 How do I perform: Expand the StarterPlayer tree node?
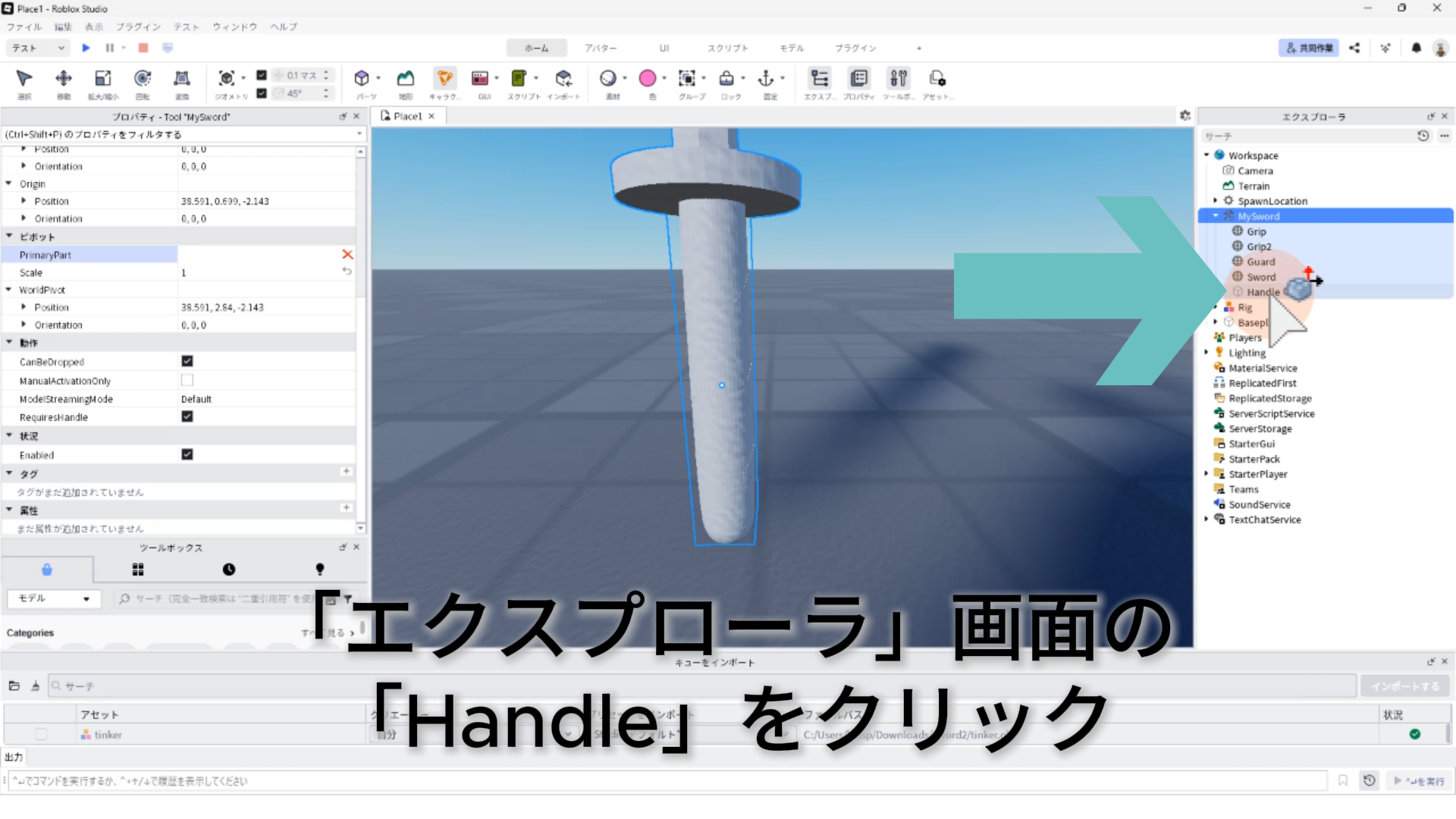coord(1207,474)
